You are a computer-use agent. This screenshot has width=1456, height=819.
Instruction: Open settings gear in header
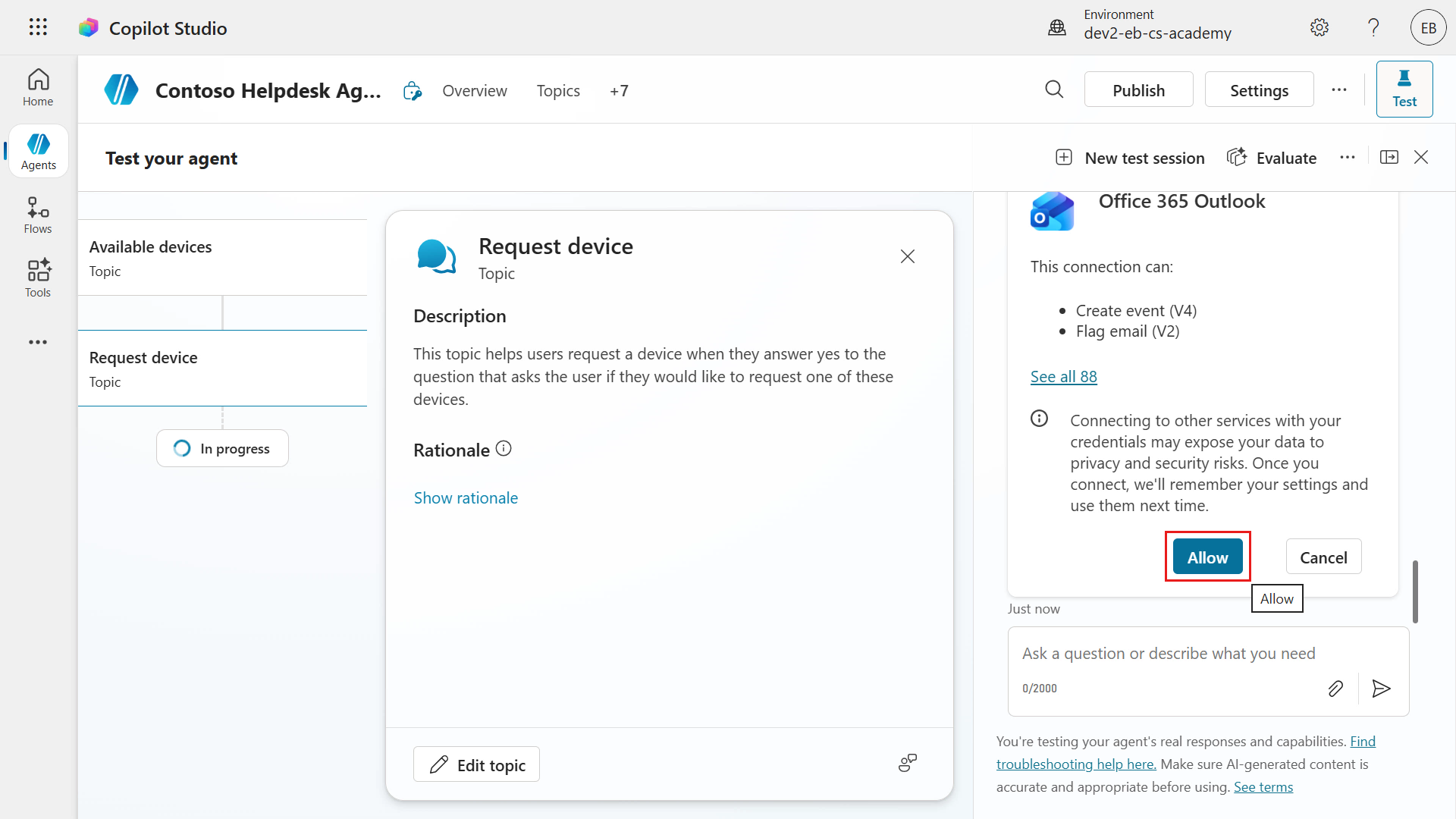point(1319,28)
